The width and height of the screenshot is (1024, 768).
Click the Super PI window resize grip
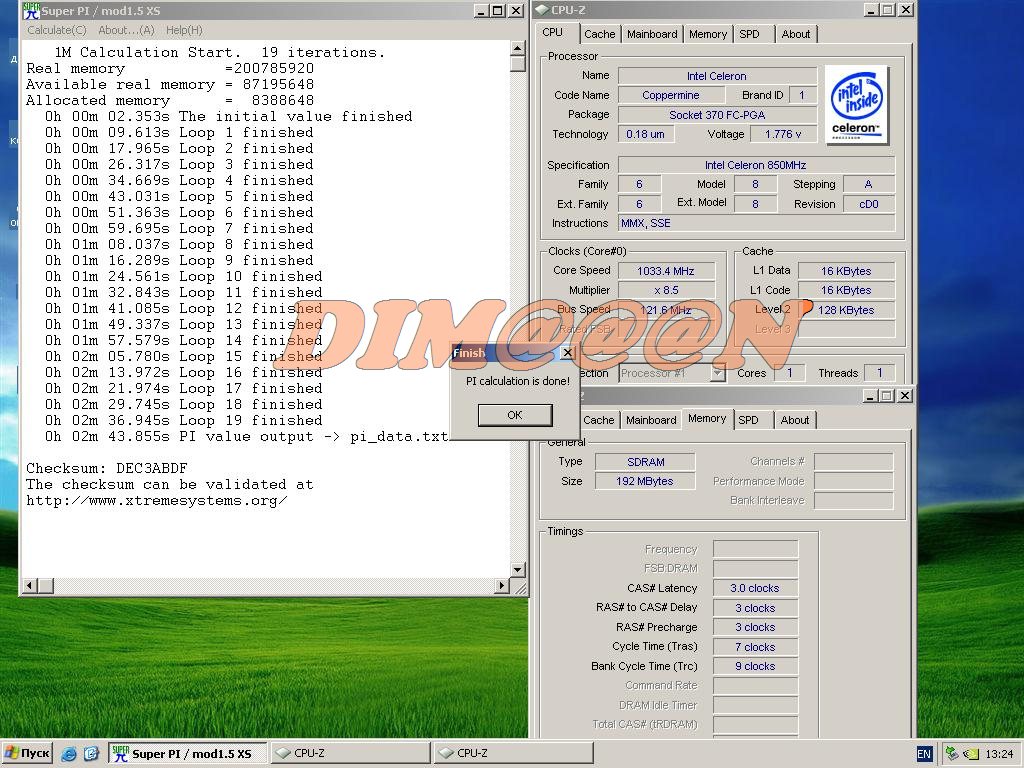[x=520, y=588]
